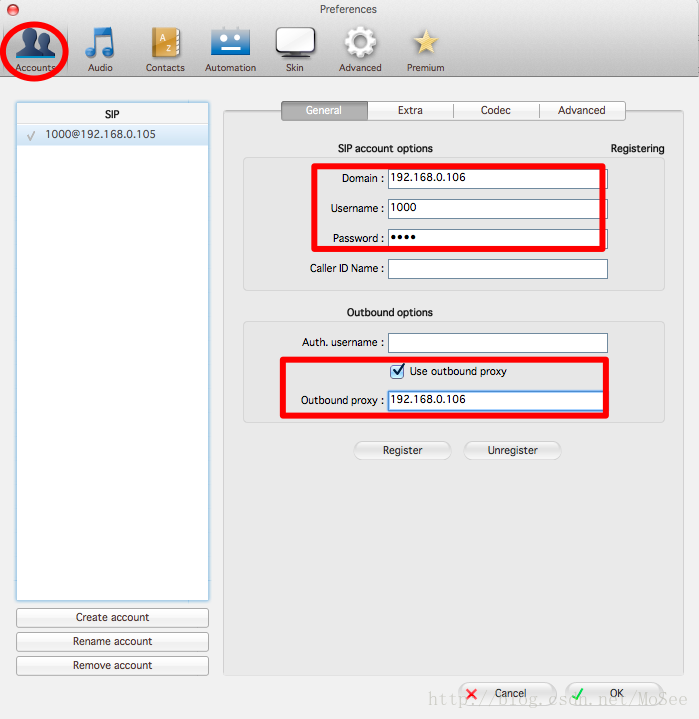The image size is (699, 719).
Task: Select account 1000@192.168.0.105 in SIP list
Action: pyautogui.click(x=112, y=134)
